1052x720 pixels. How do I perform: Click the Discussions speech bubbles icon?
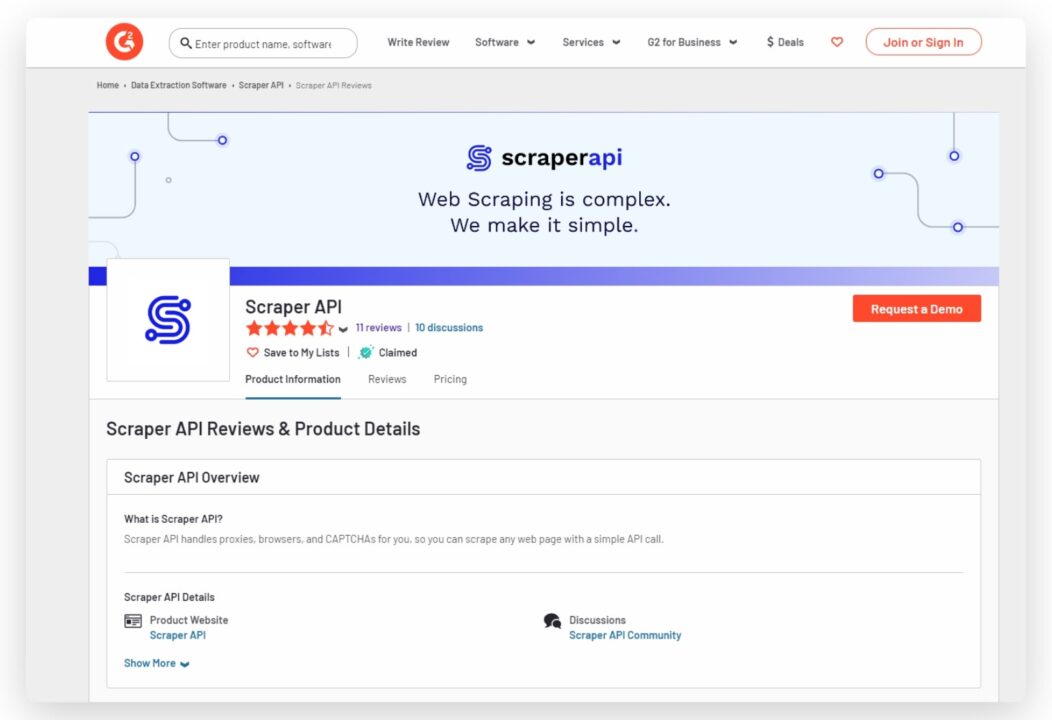tap(552, 621)
